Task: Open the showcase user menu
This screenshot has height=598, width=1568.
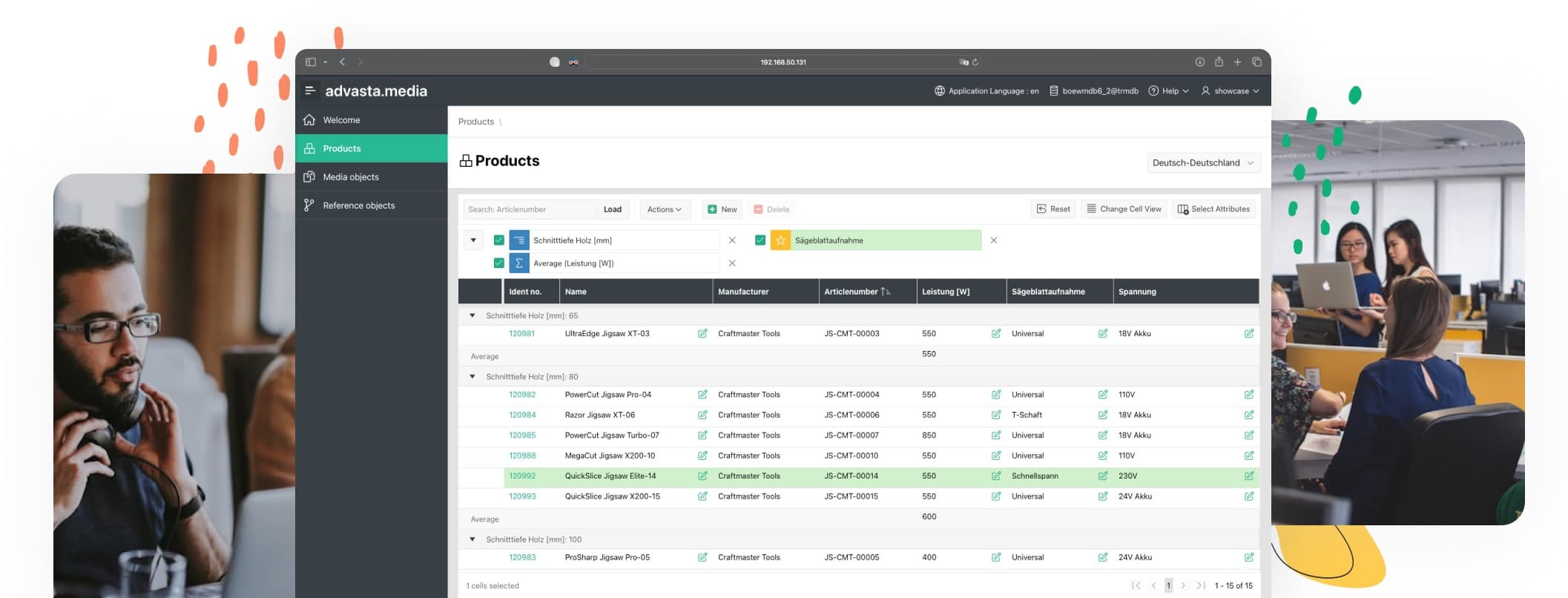Action: click(1230, 91)
